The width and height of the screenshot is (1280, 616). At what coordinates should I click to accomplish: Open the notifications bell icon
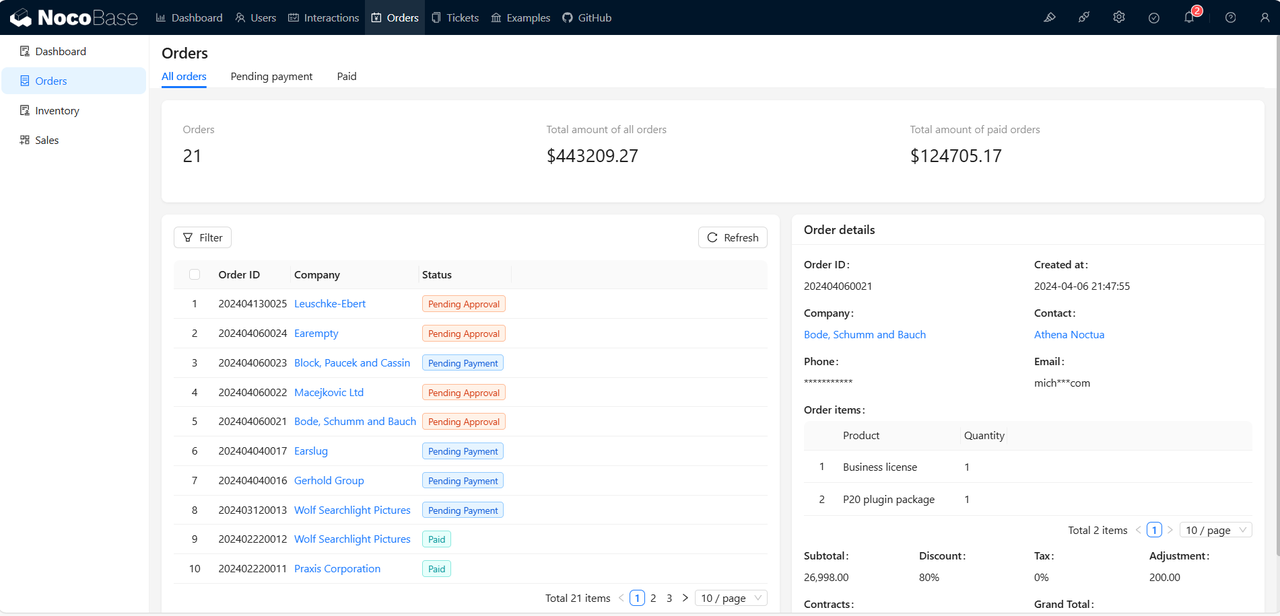(1189, 18)
